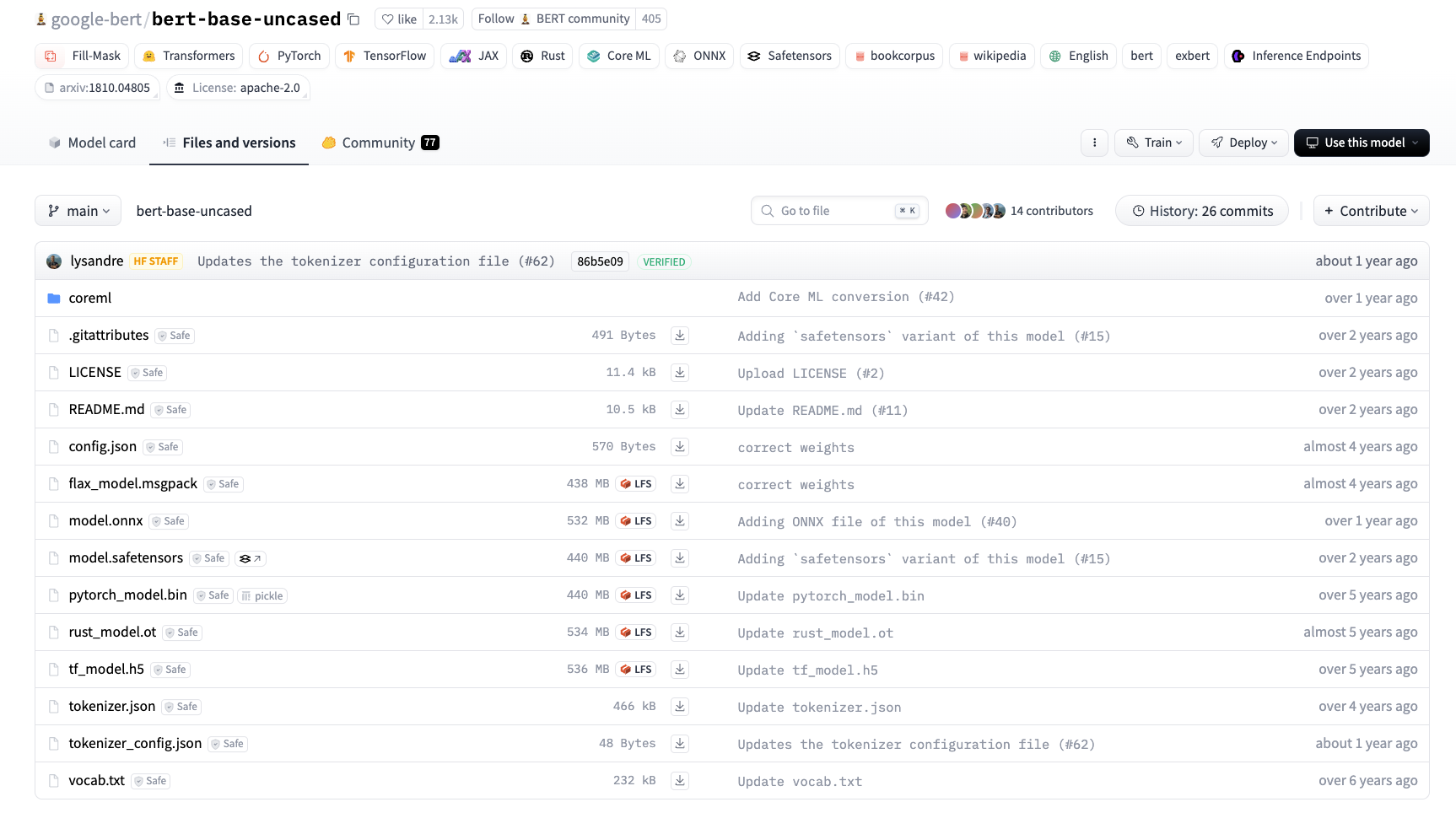Image resolution: width=1456 pixels, height=829 pixels.
Task: Download model.onnx file
Action: [x=680, y=521]
